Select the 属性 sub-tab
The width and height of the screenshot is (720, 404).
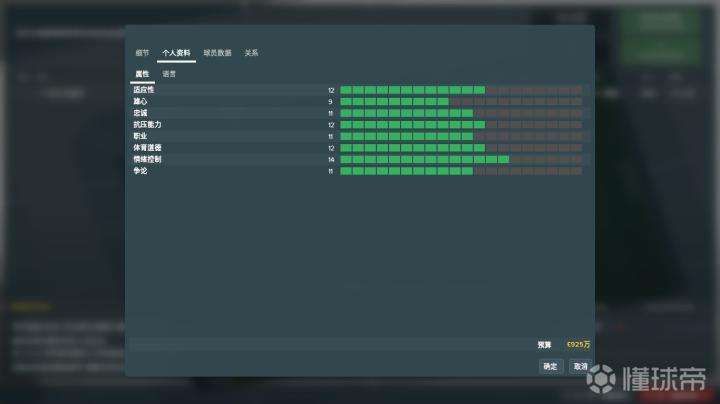(x=142, y=74)
